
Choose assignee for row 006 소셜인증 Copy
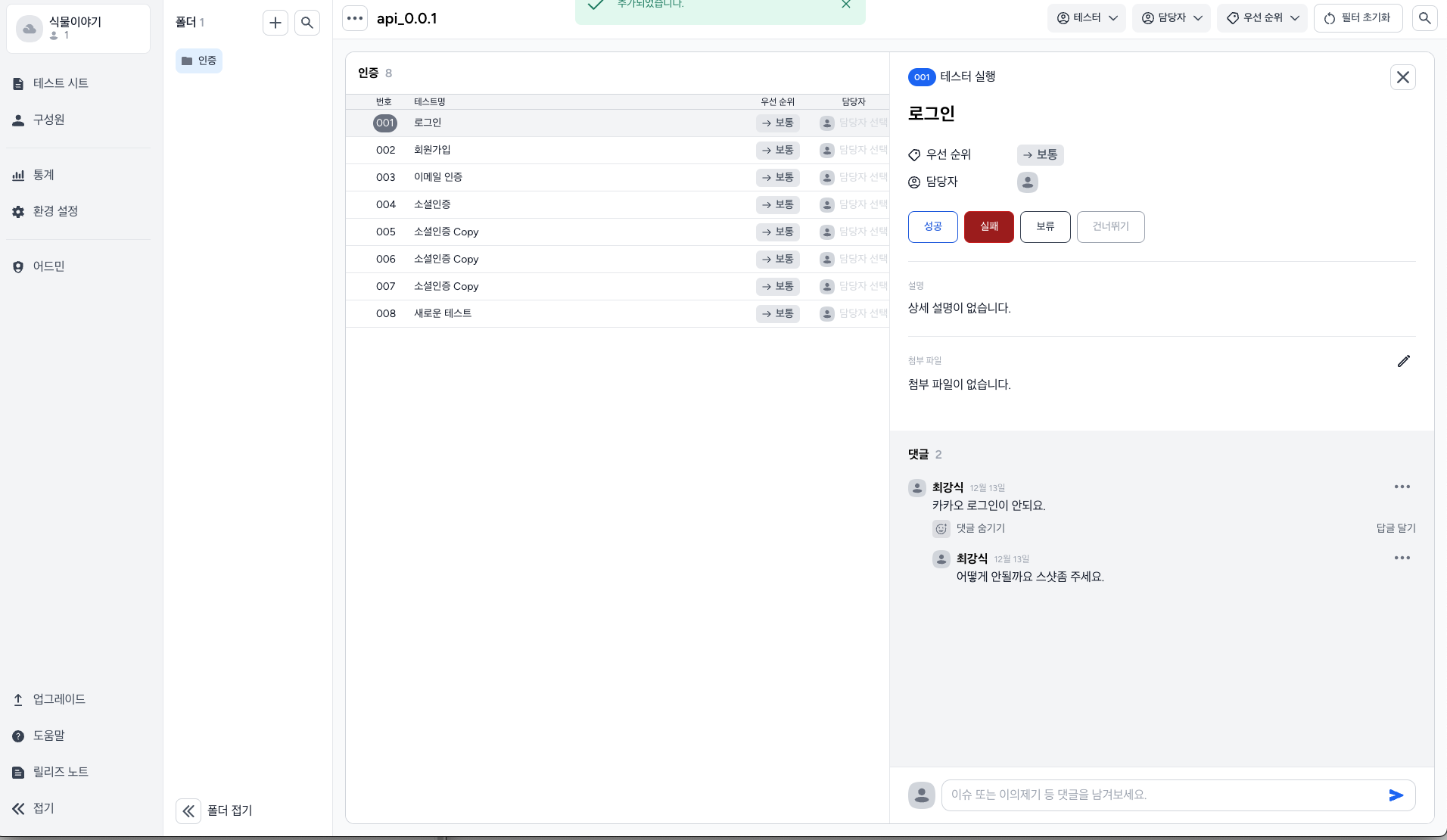tap(854, 259)
